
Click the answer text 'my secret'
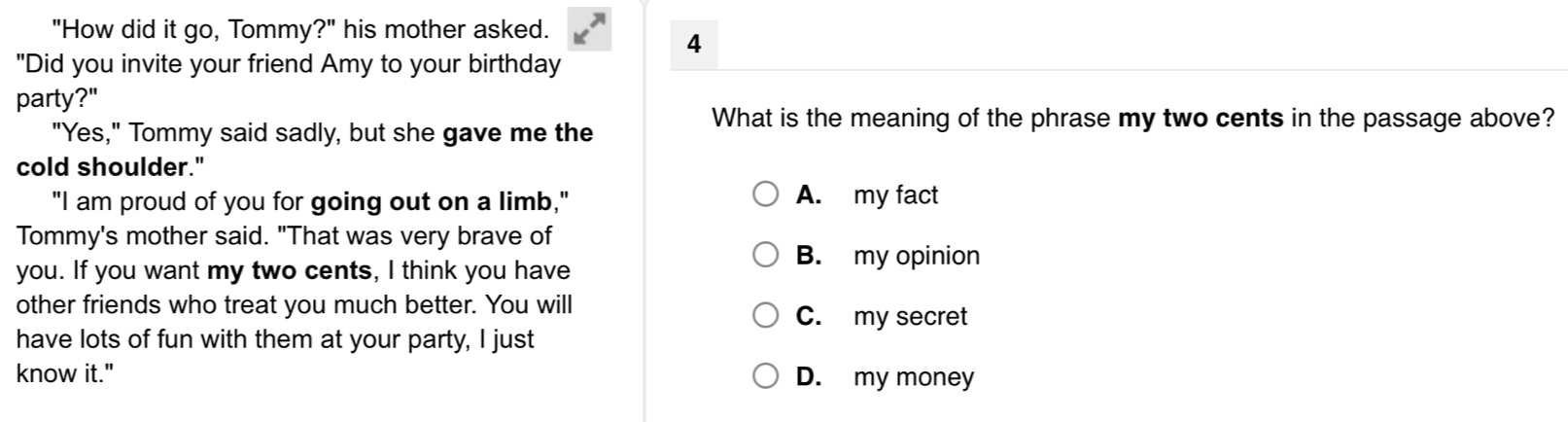(x=910, y=316)
